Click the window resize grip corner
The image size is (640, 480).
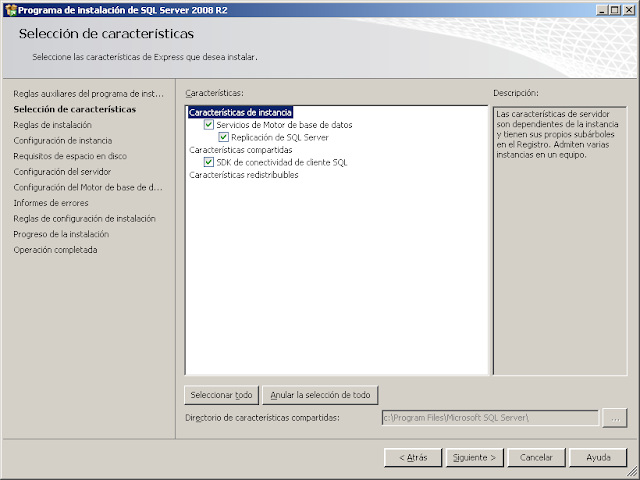click(631, 471)
